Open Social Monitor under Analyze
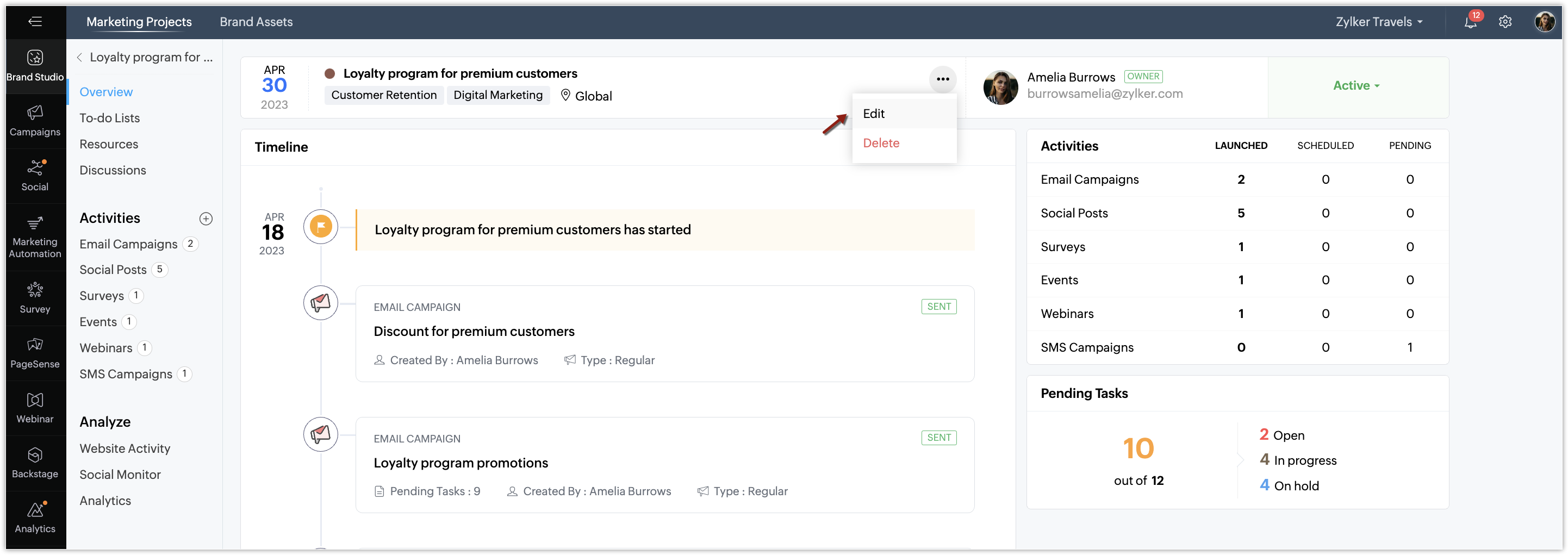1568x555 pixels. pyautogui.click(x=120, y=475)
